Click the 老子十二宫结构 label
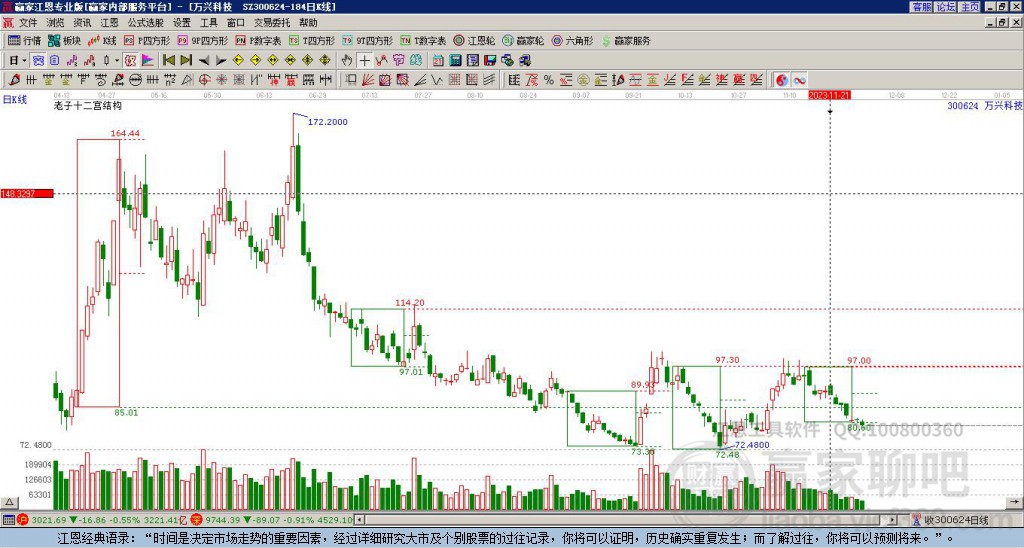This screenshot has width=1024, height=548. point(88,105)
